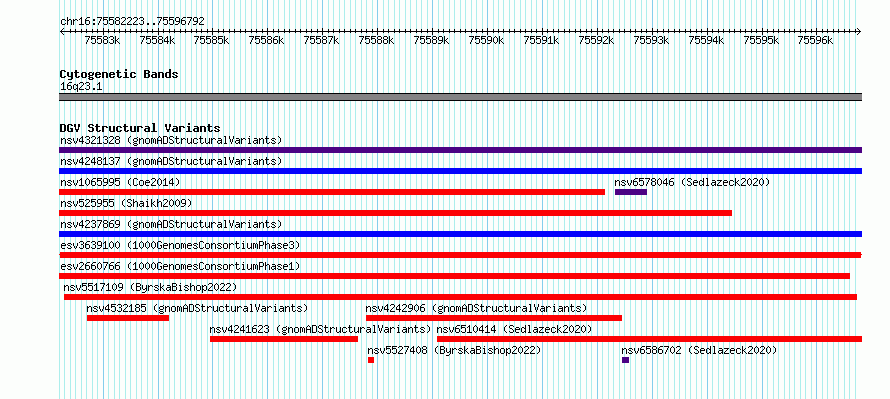Click the nsv4248137 gnomAD variant label
Viewport: 890px width, 399px height.
171,161
